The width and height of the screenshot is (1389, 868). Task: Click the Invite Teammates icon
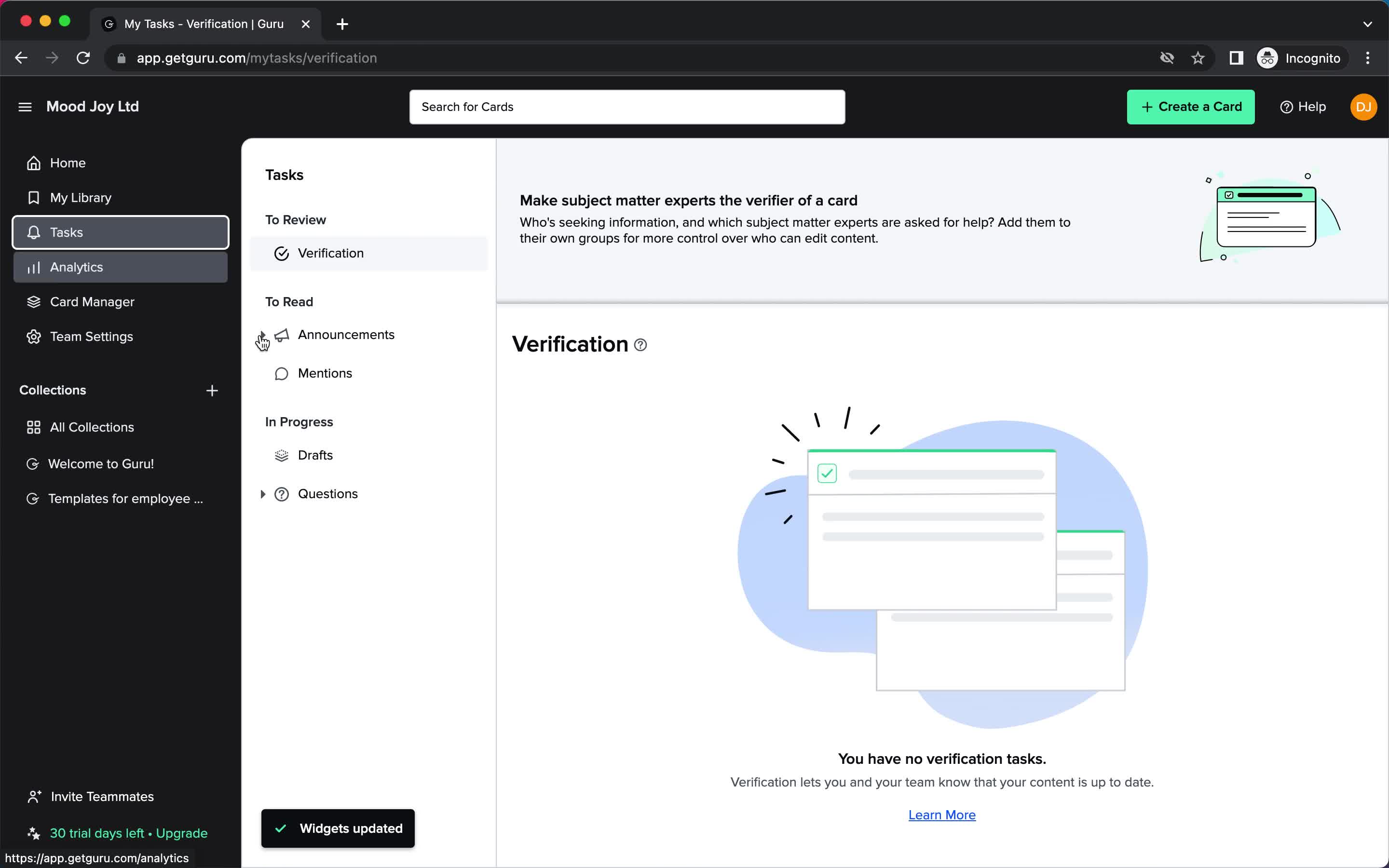point(33,796)
